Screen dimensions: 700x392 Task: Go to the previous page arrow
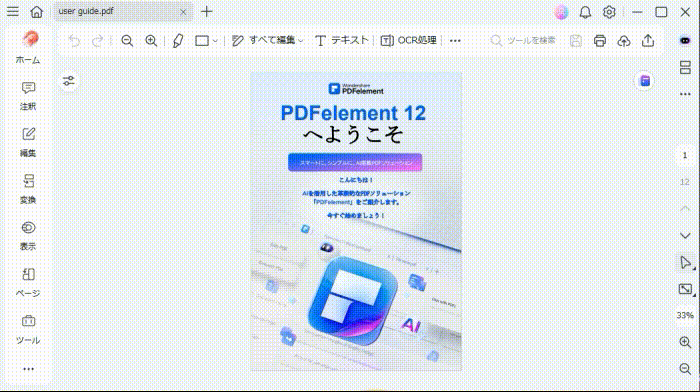685,209
